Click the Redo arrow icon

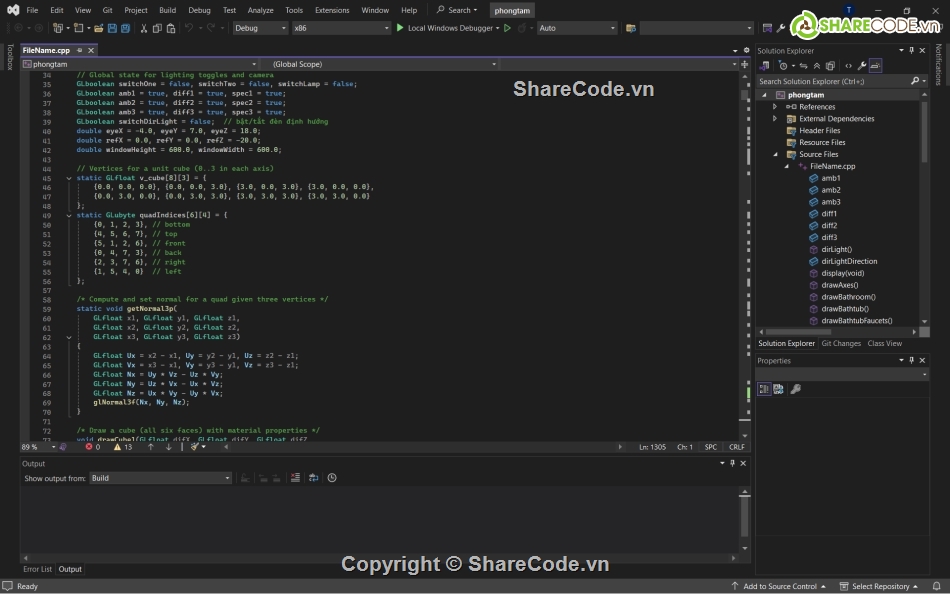[x=211, y=28]
